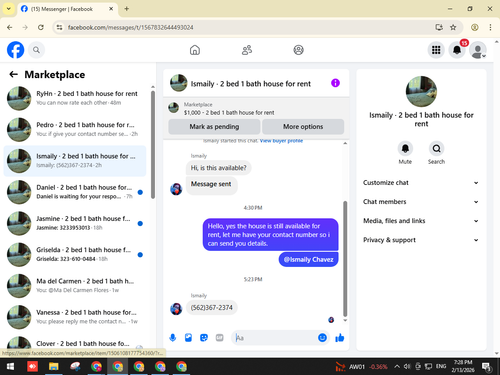Open the nine-dot Menu grid icon

(x=436, y=50)
